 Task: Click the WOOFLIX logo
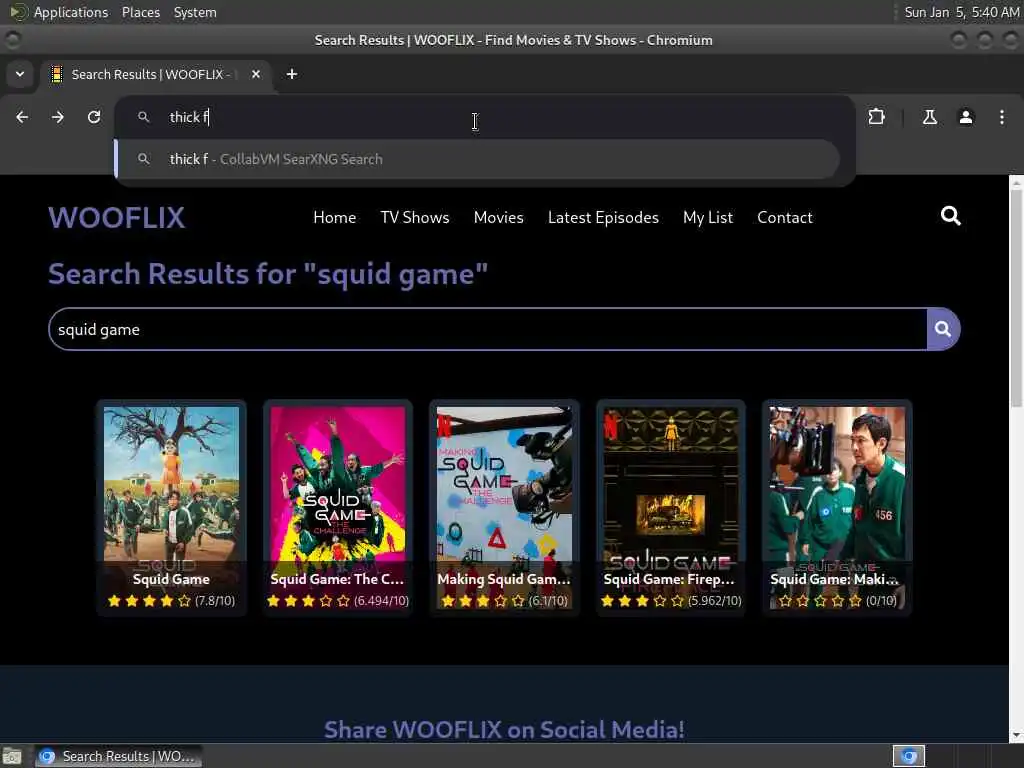pos(117,217)
